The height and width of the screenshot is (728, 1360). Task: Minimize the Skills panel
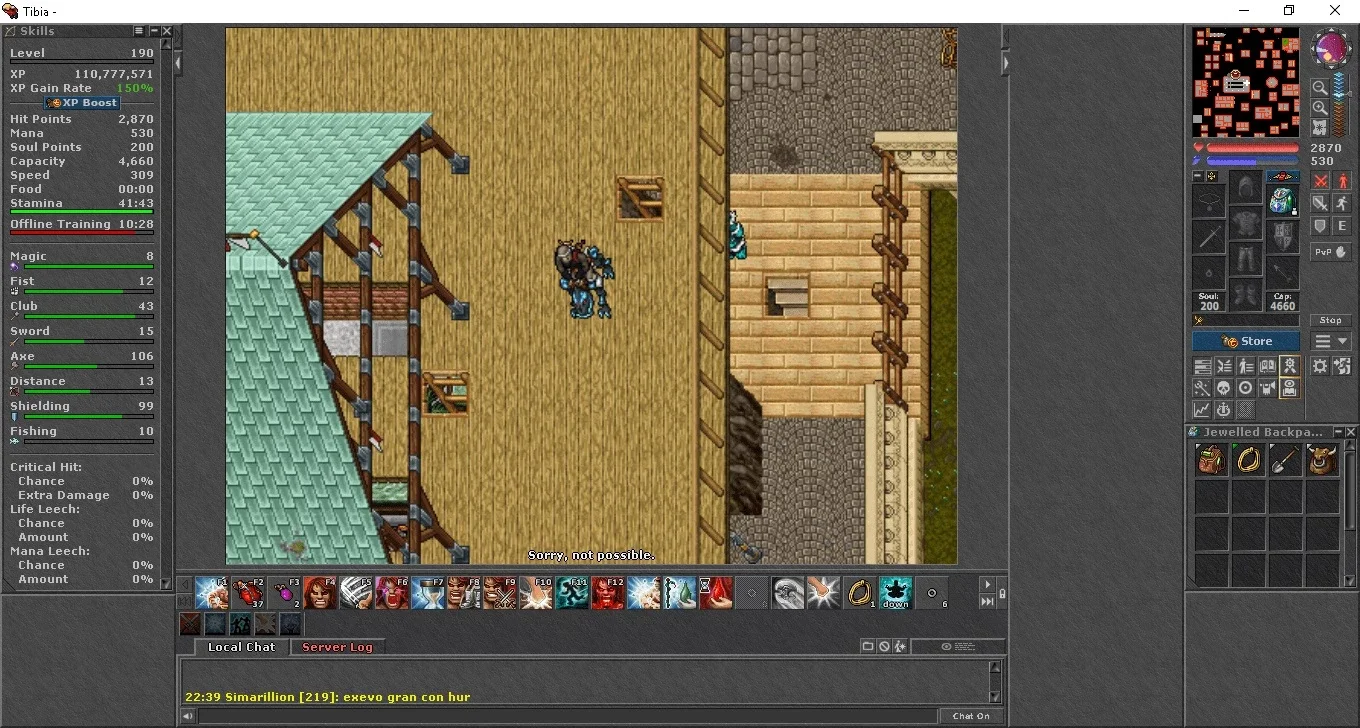[153, 31]
